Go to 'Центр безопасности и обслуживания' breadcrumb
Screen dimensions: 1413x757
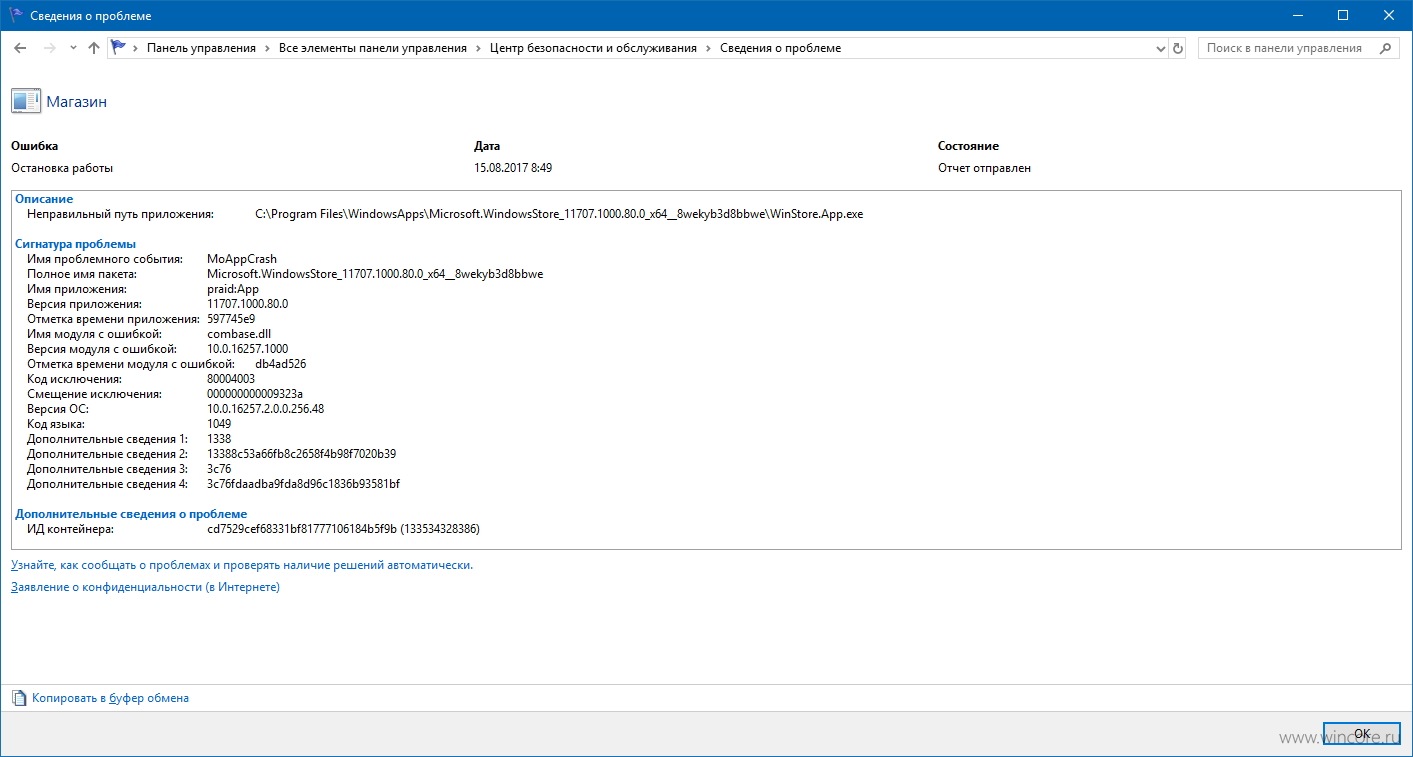(593, 48)
